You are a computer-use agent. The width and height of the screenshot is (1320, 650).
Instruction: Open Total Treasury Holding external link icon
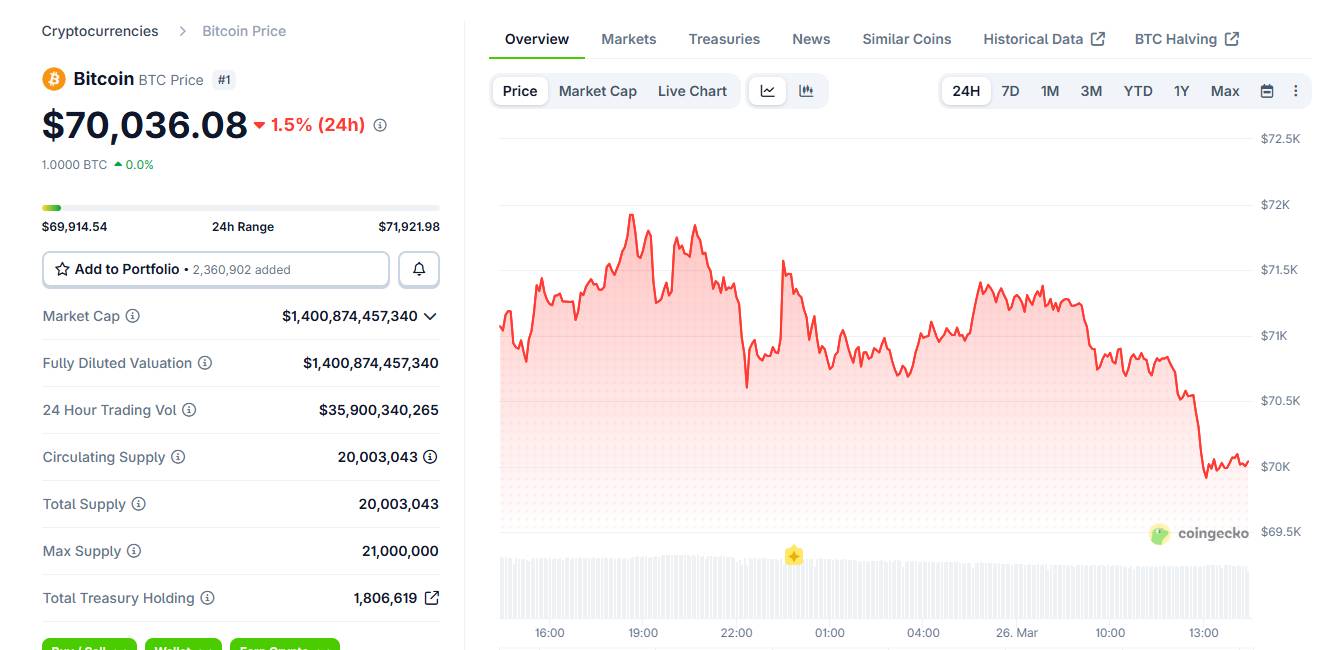(432, 598)
